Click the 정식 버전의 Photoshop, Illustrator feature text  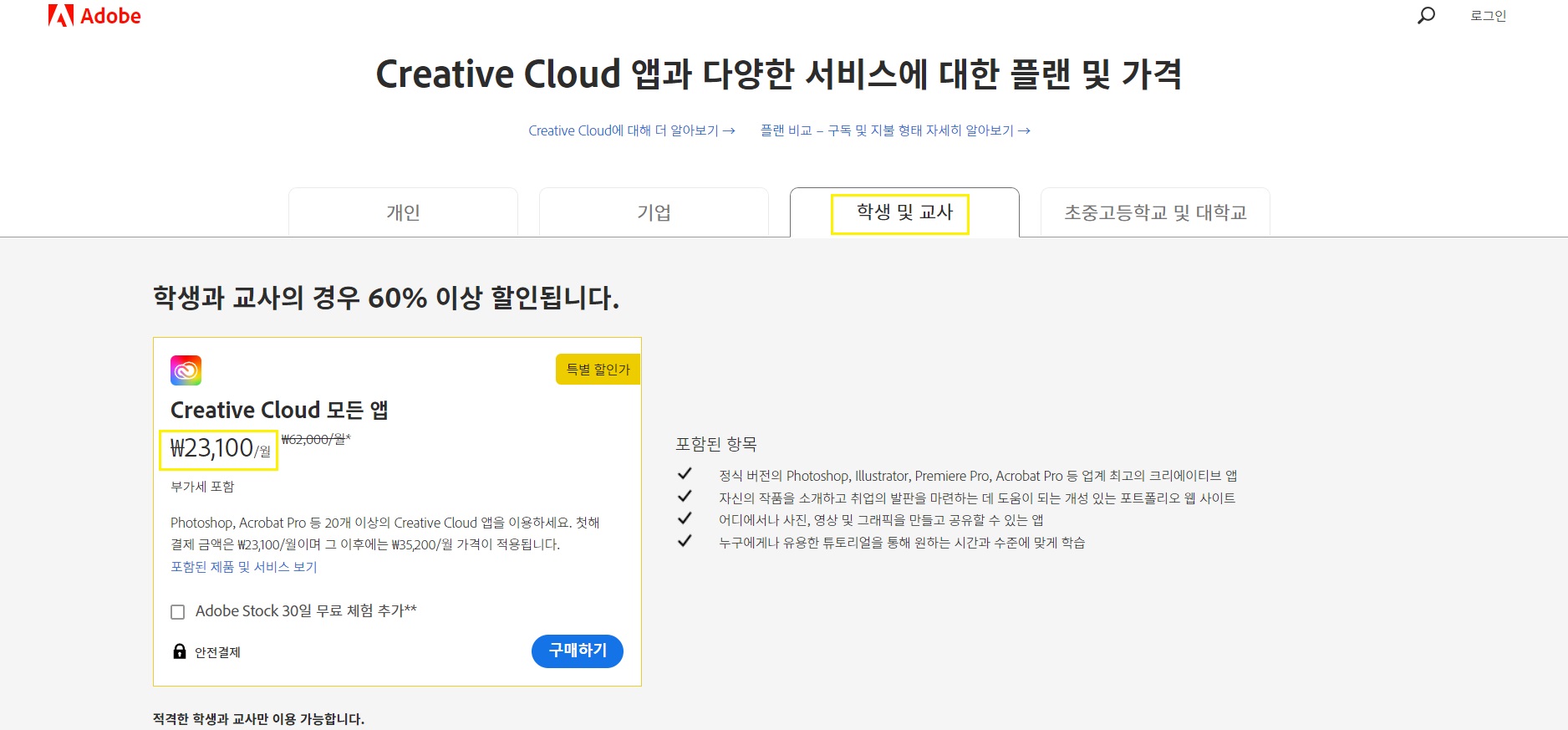click(x=978, y=476)
